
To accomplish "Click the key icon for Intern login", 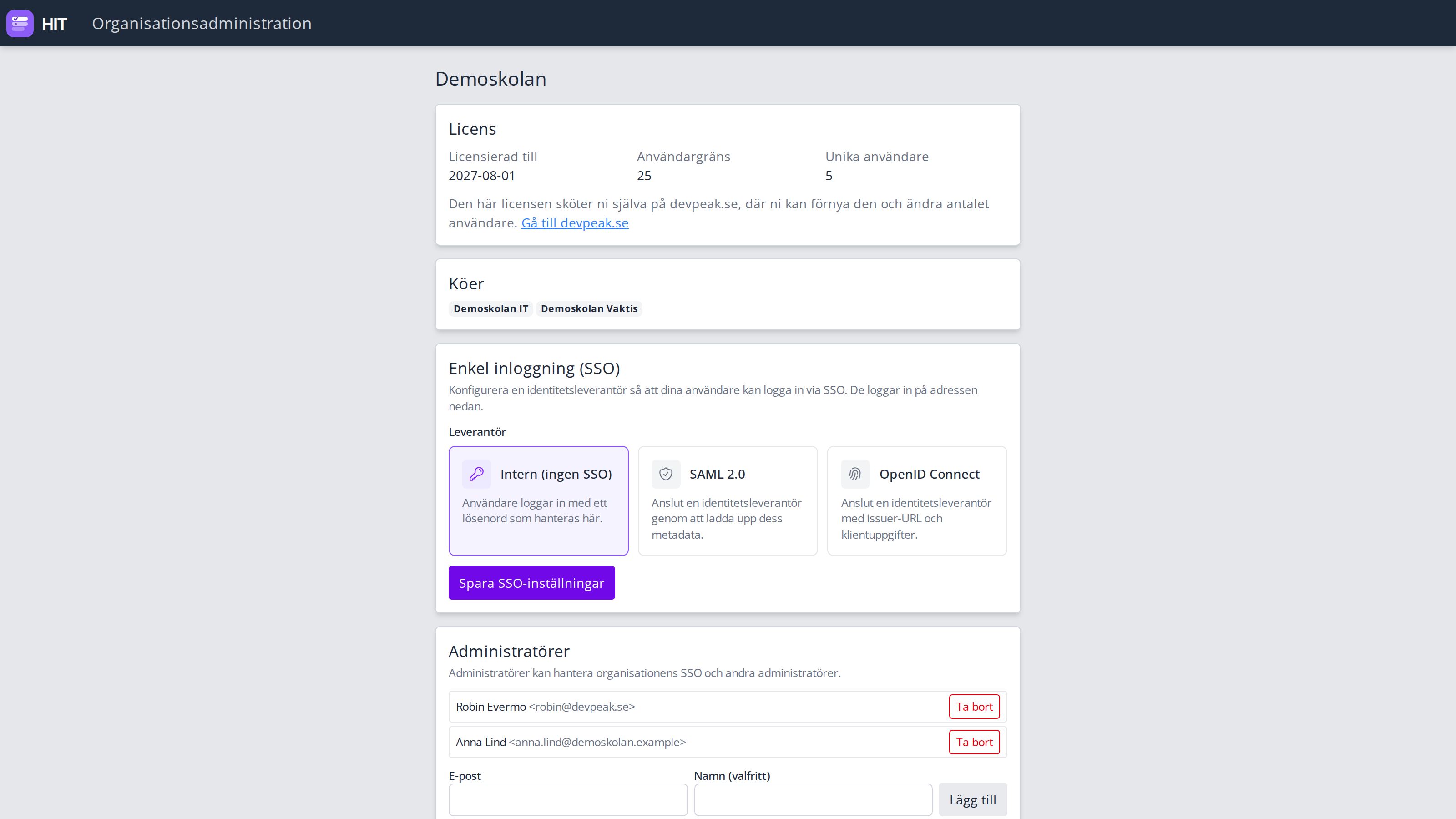I will click(476, 474).
